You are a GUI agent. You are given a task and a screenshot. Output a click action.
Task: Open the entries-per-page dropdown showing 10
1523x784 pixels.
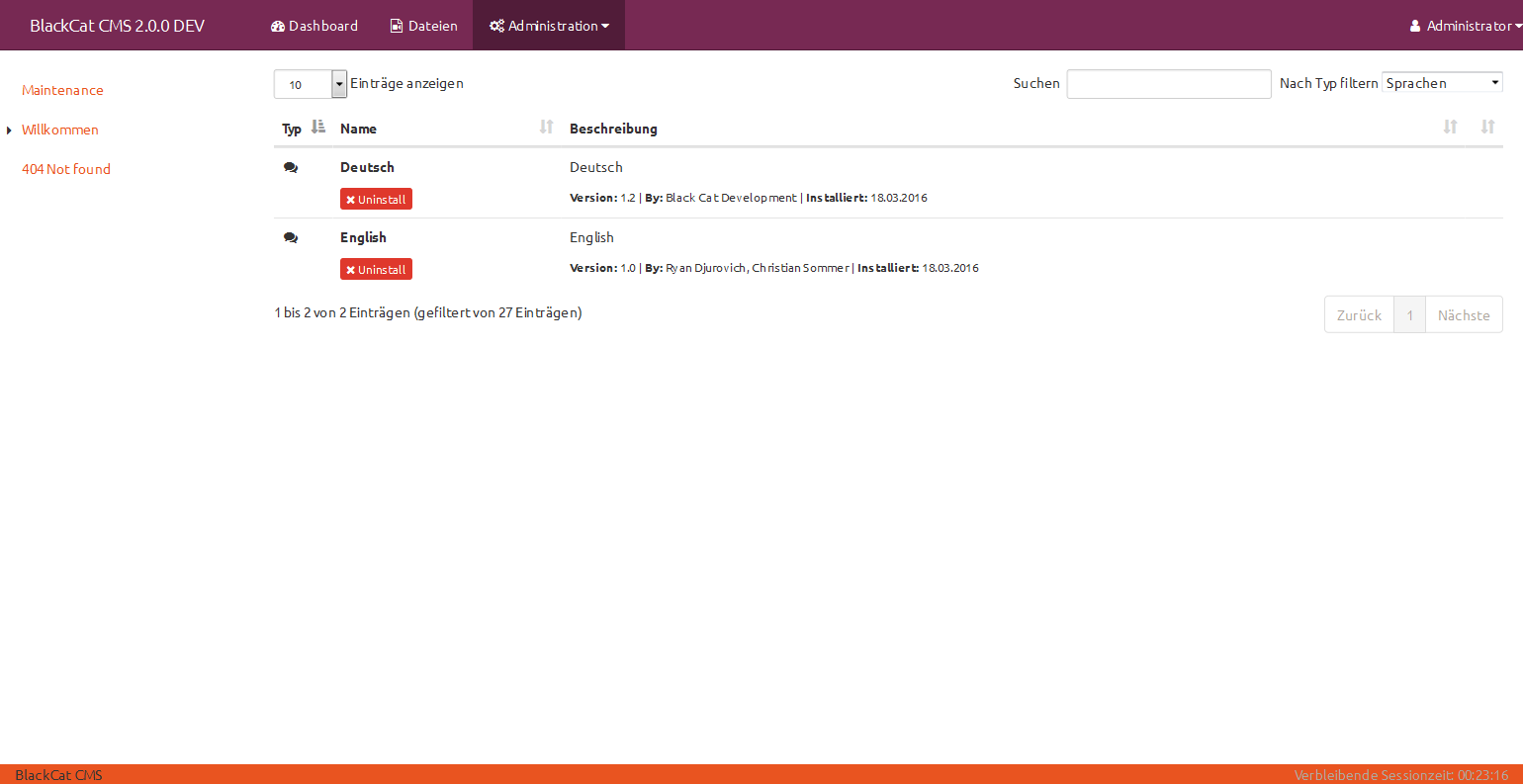pos(311,84)
